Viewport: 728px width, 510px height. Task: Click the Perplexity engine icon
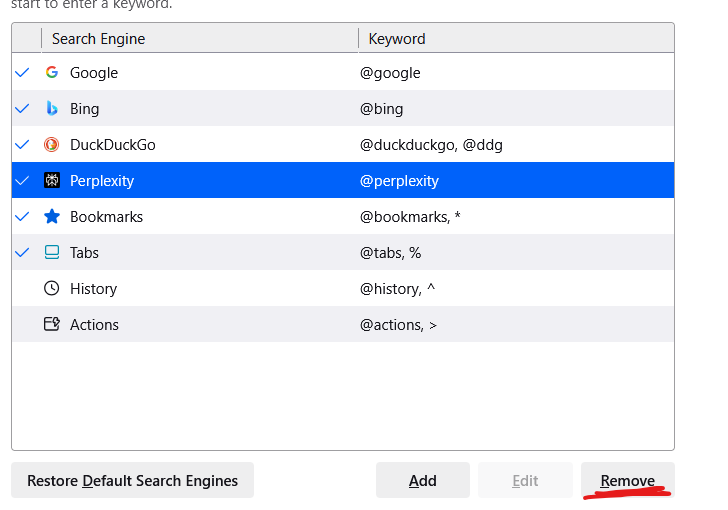pyautogui.click(x=52, y=181)
